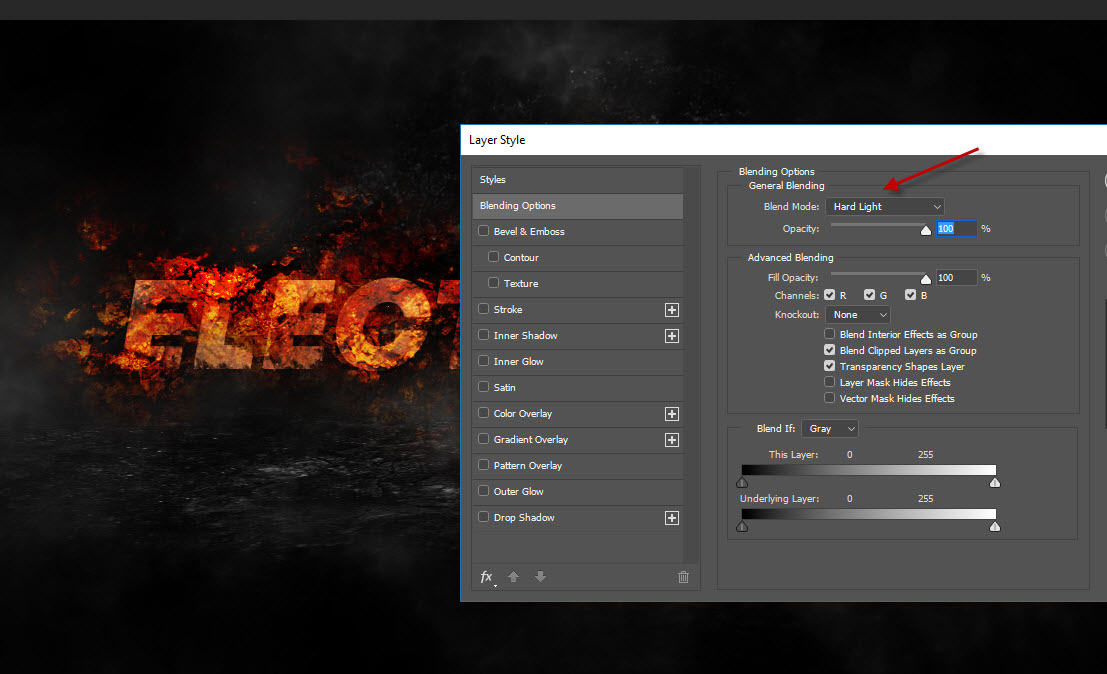The height and width of the screenshot is (674, 1107).
Task: Add another Color Overlay with plus icon
Action: click(x=672, y=414)
